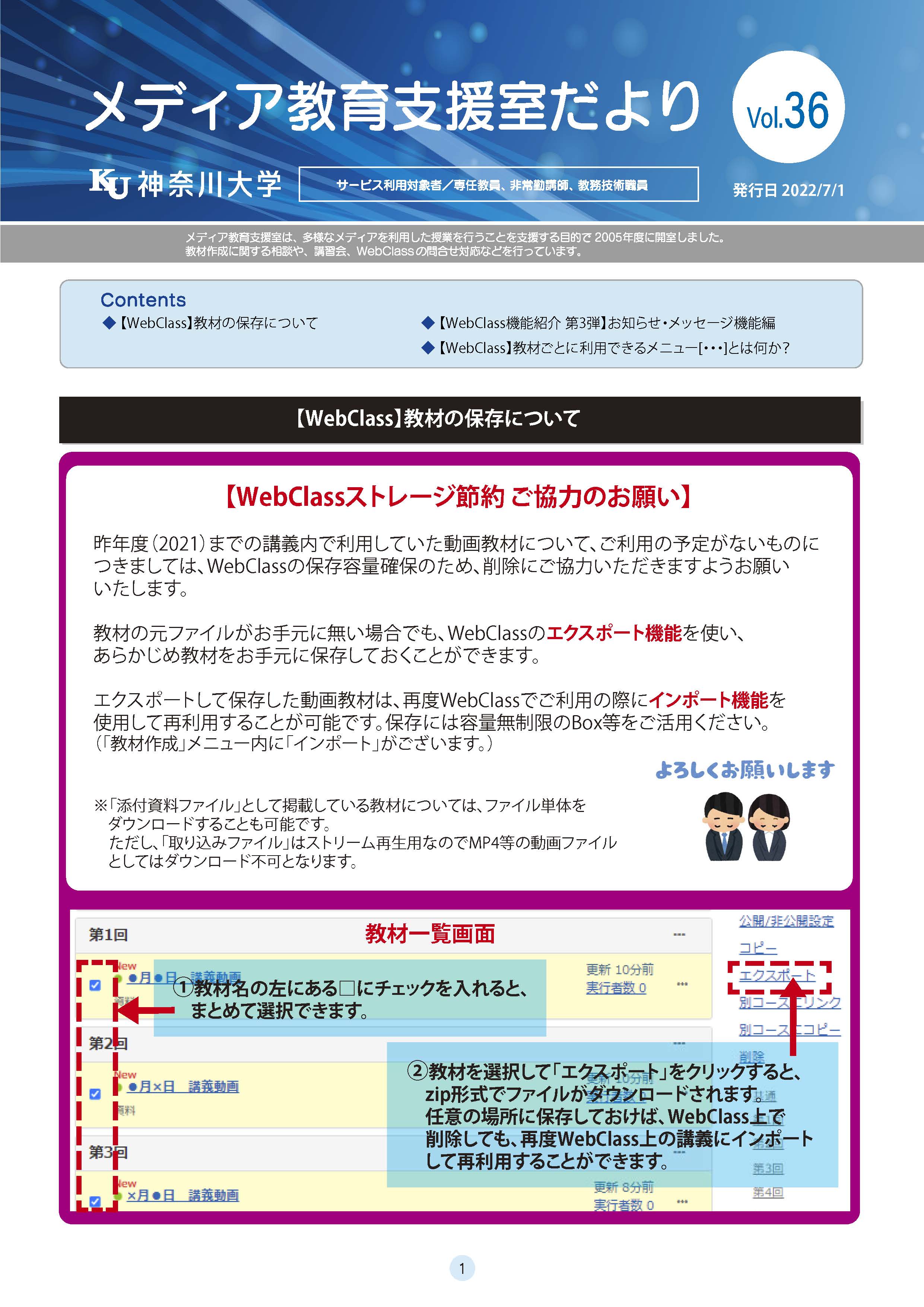Click the bowing staff illustration
The width and height of the screenshot is (924, 1307).
click(746, 826)
